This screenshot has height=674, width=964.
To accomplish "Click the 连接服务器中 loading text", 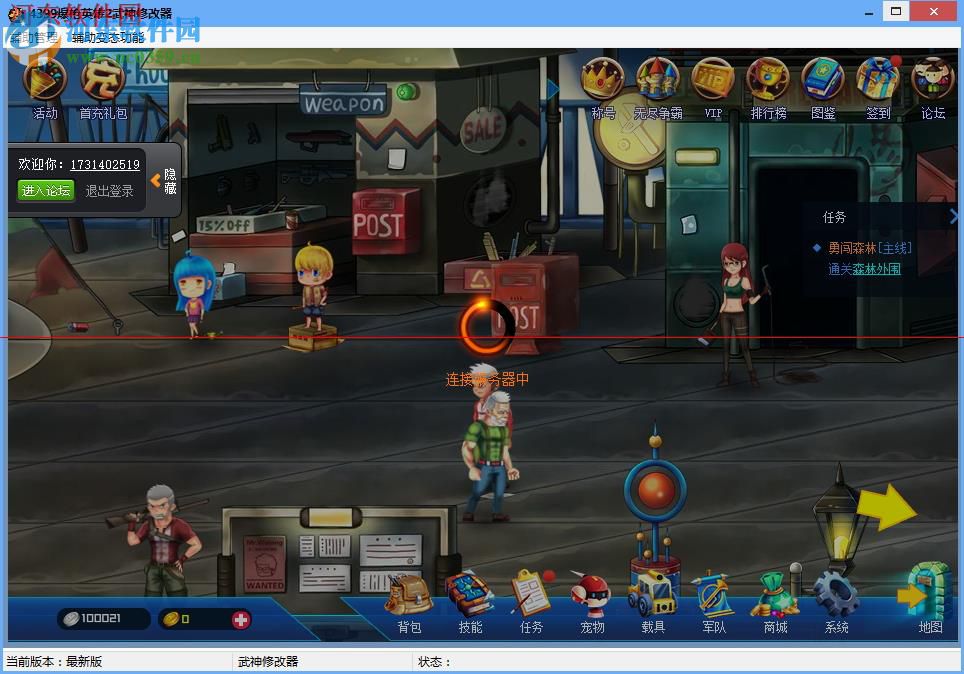I will (x=487, y=379).
